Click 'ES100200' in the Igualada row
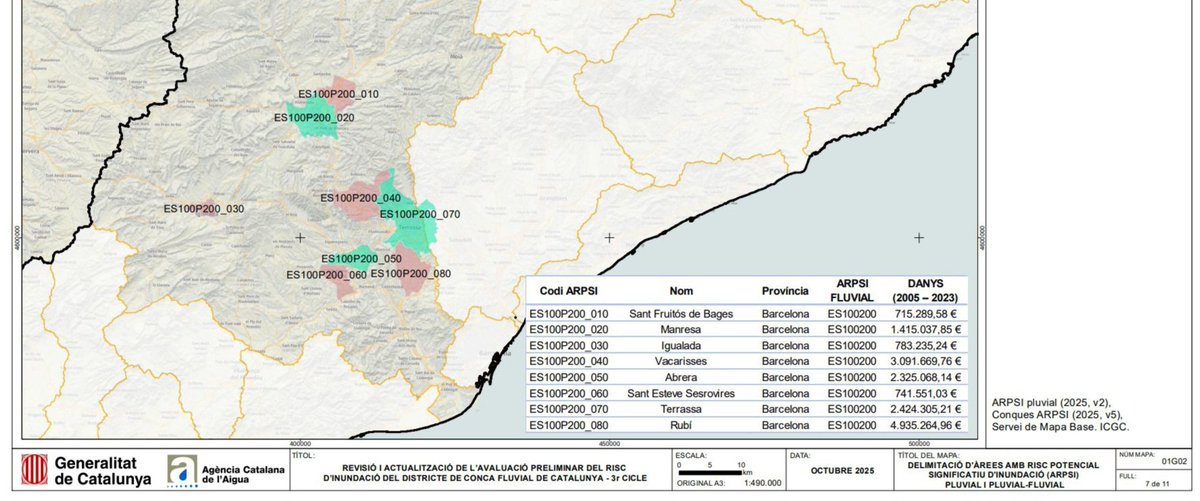Screen dimensions: 1200x501 coord(851,346)
